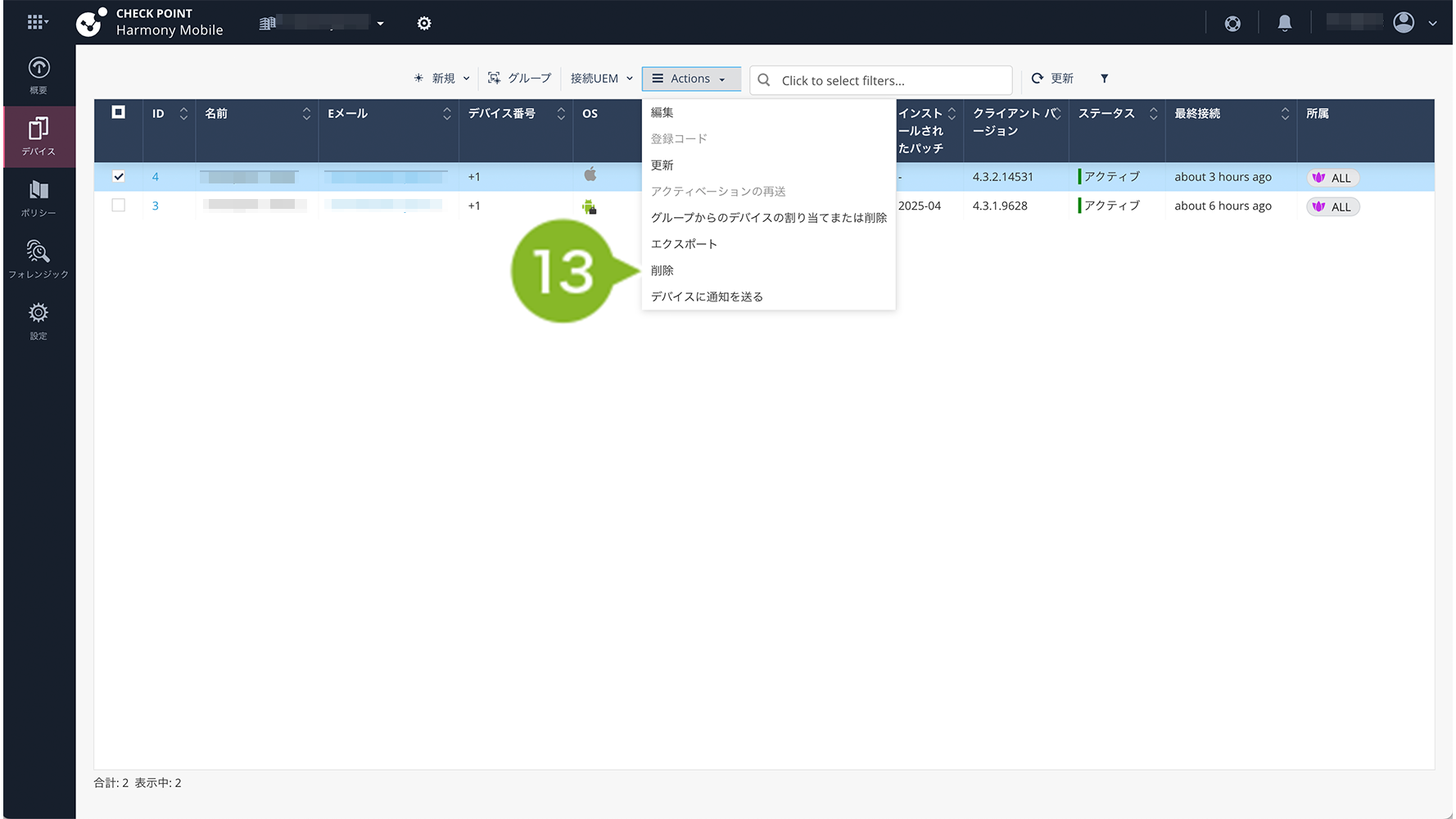This screenshot has height=819, width=1456.
Task: Click the filter search field
Action: pyautogui.click(x=881, y=80)
